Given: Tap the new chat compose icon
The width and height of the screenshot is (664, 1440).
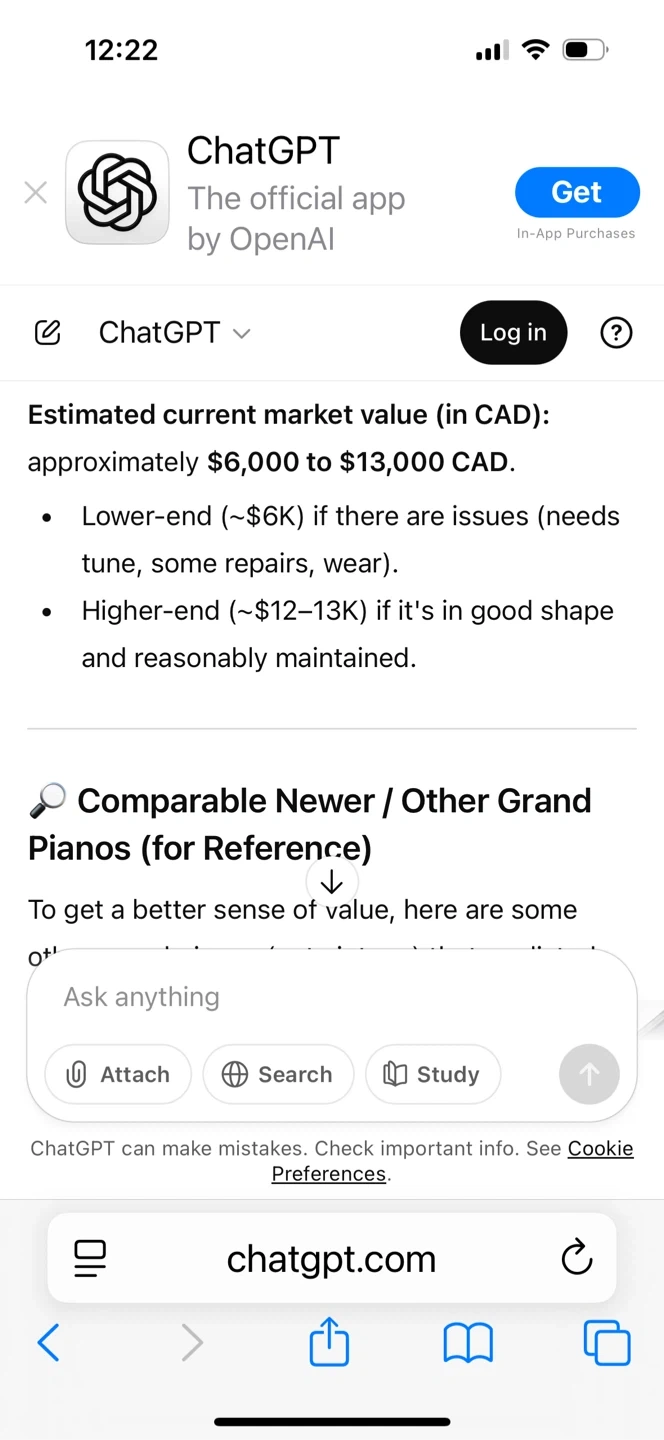Looking at the screenshot, I should pos(47,333).
